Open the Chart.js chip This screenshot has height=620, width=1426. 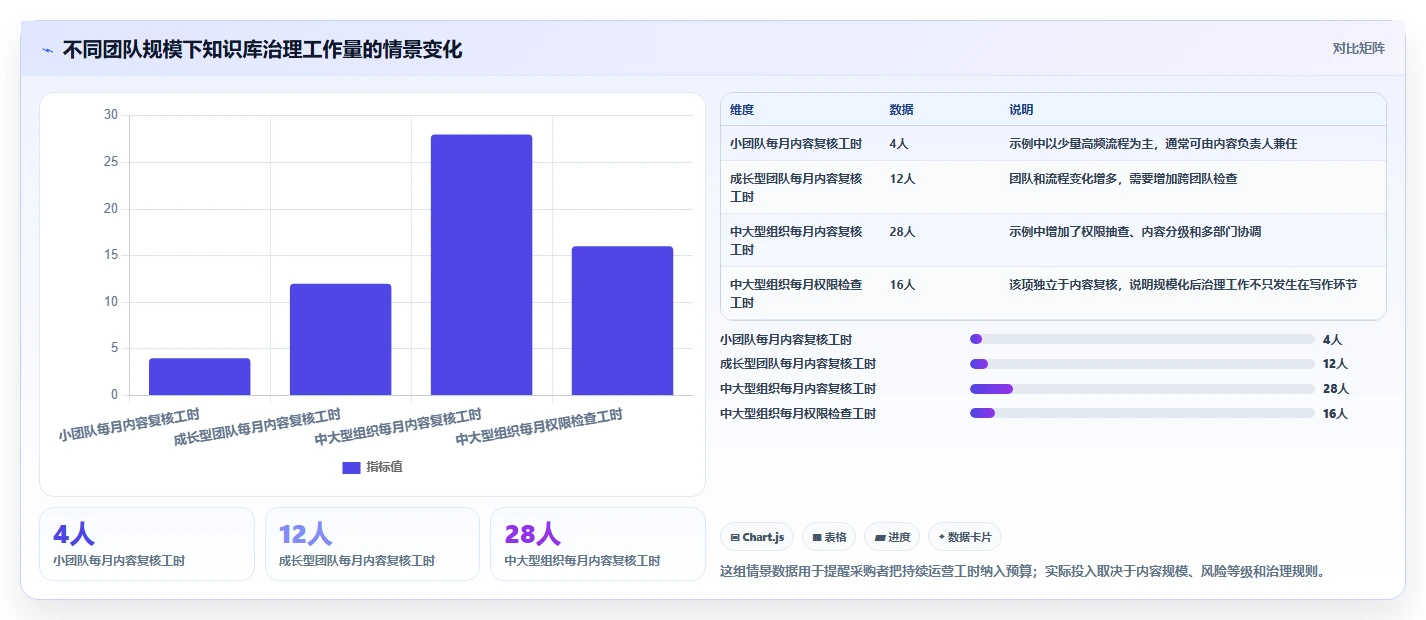coord(757,537)
